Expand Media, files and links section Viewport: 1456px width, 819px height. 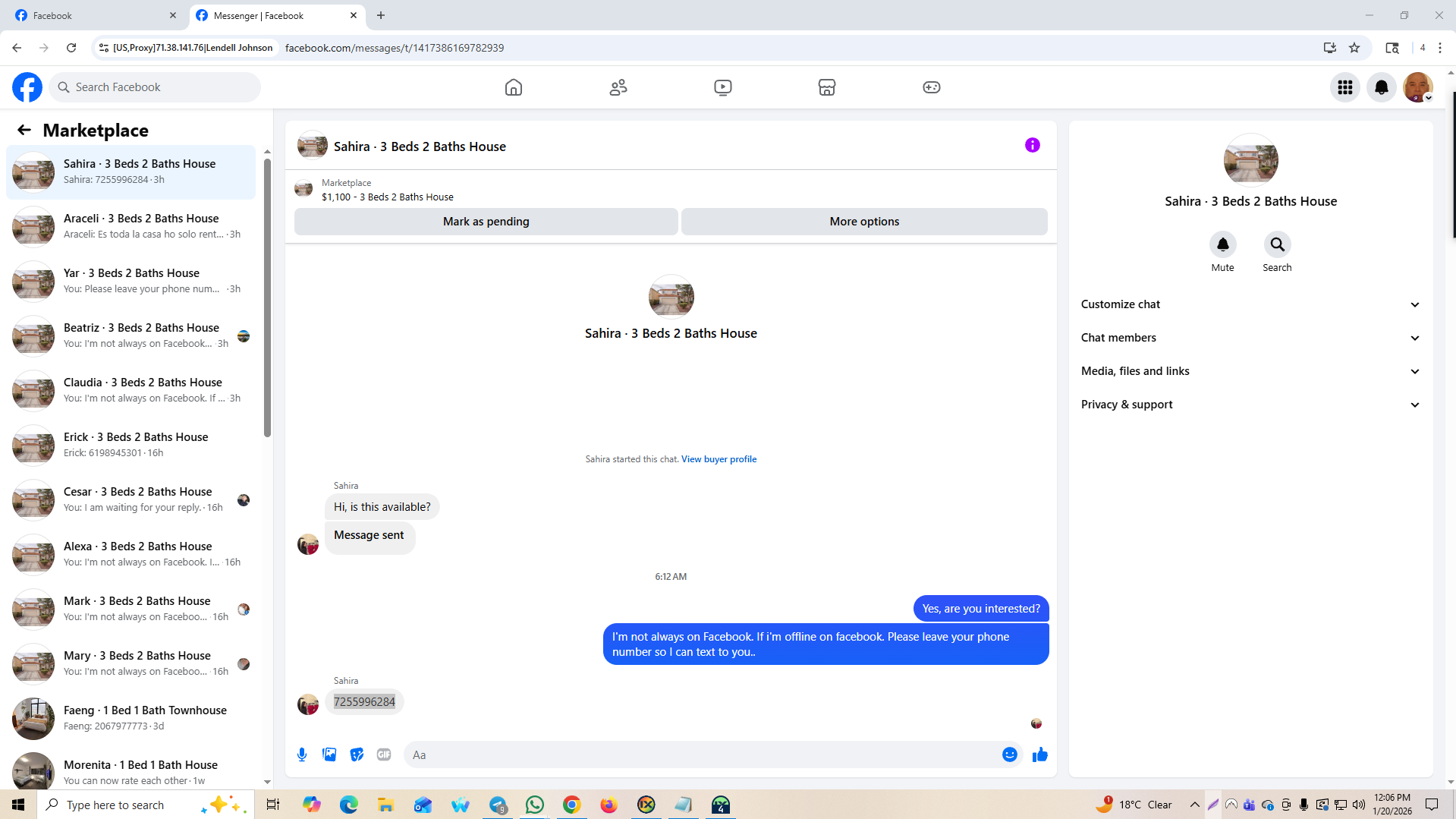point(1251,371)
